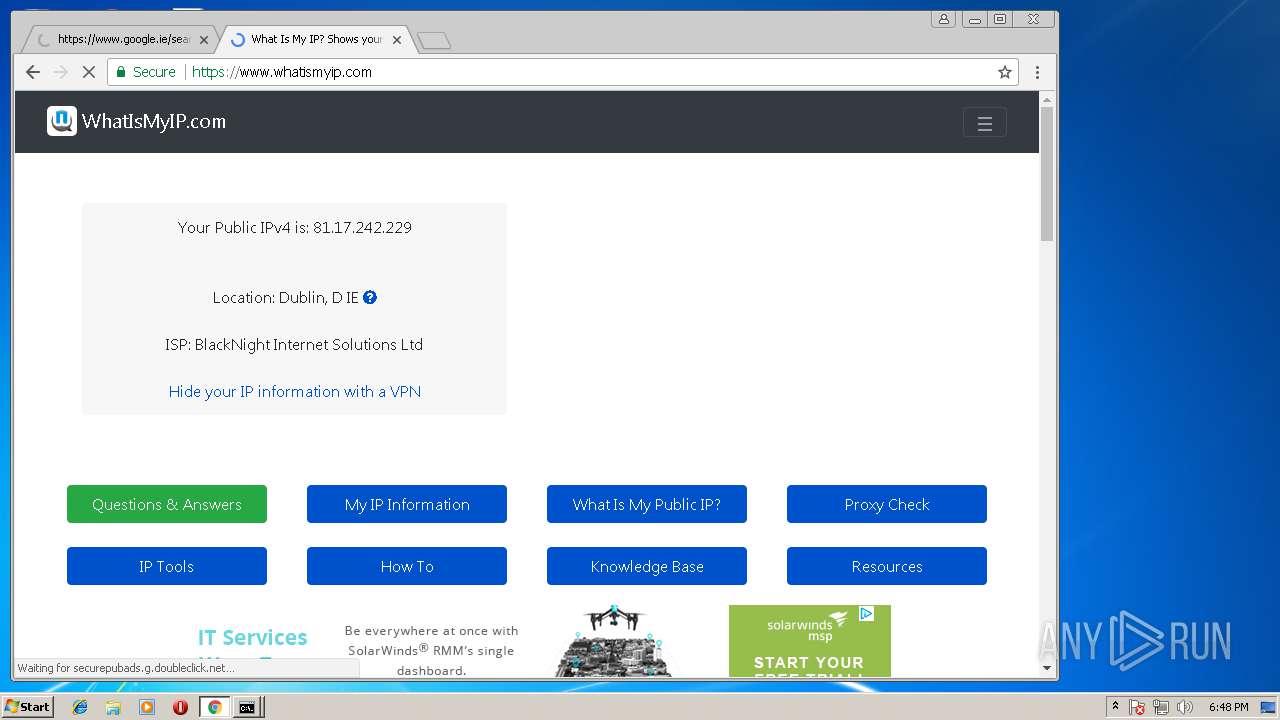Click the volume speaker tray icon

pyautogui.click(x=1185, y=707)
